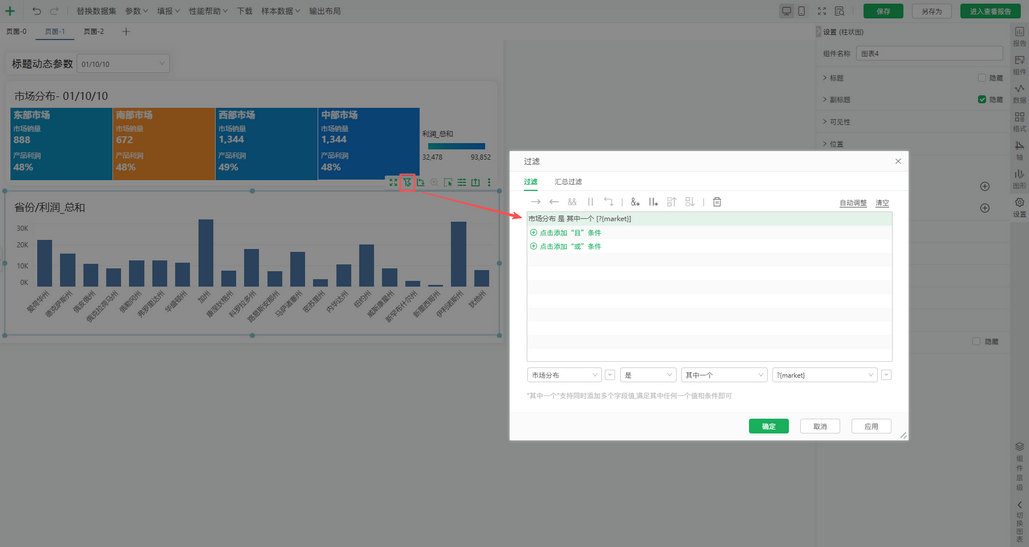This screenshot has height=547, width=1029.
Task: Click the filter icon on the chart toolbar
Action: pyautogui.click(x=407, y=182)
